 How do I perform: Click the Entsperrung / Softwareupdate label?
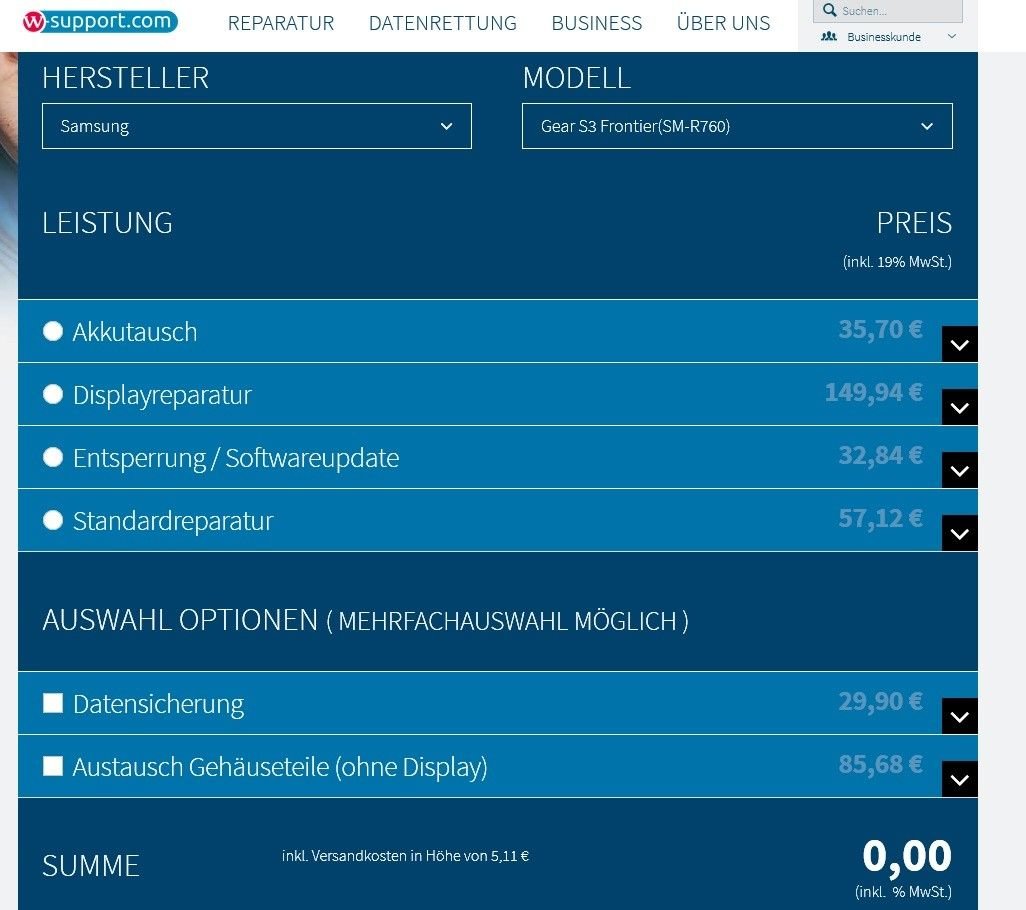(x=236, y=458)
